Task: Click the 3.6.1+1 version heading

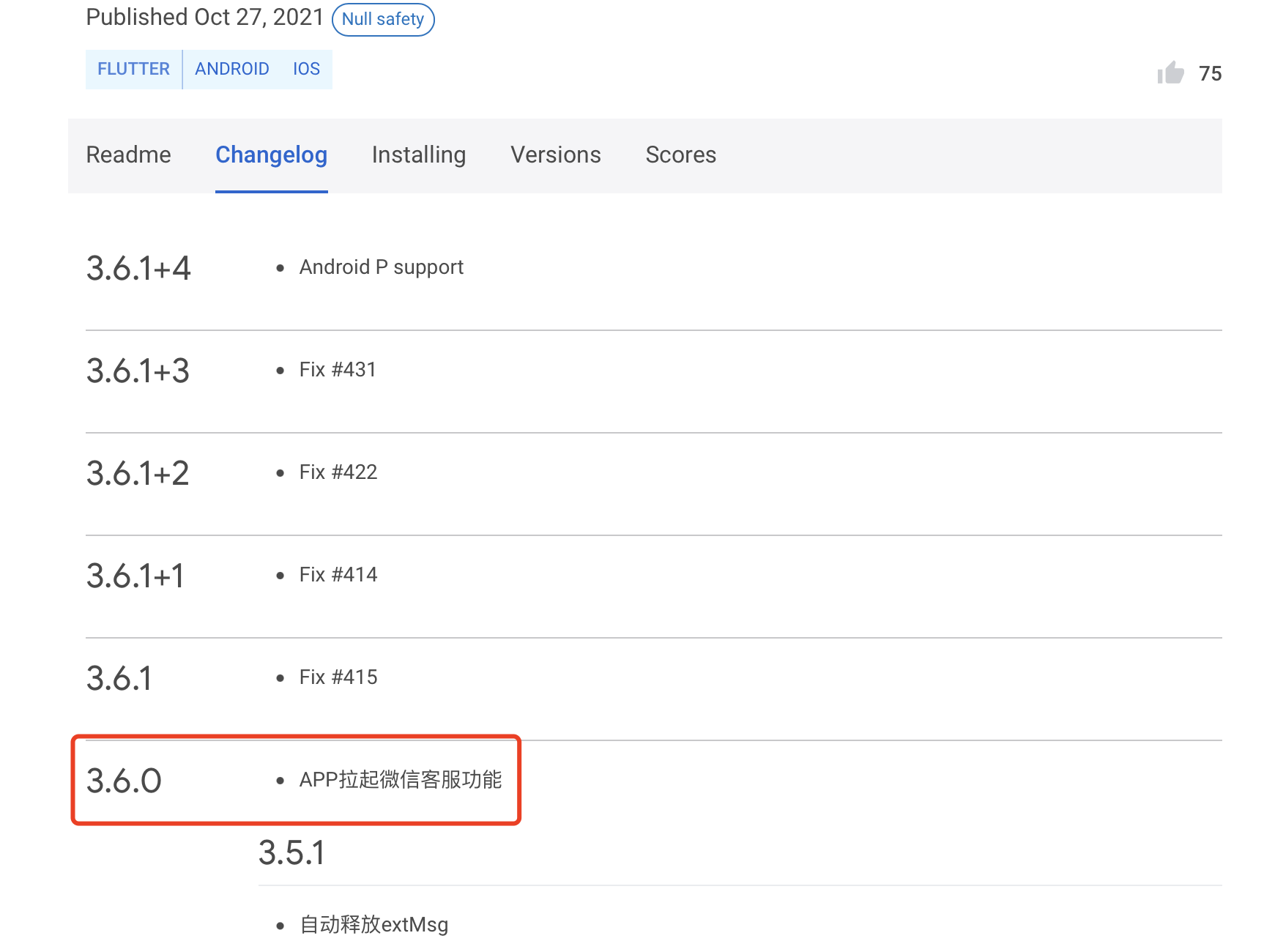Action: click(135, 576)
